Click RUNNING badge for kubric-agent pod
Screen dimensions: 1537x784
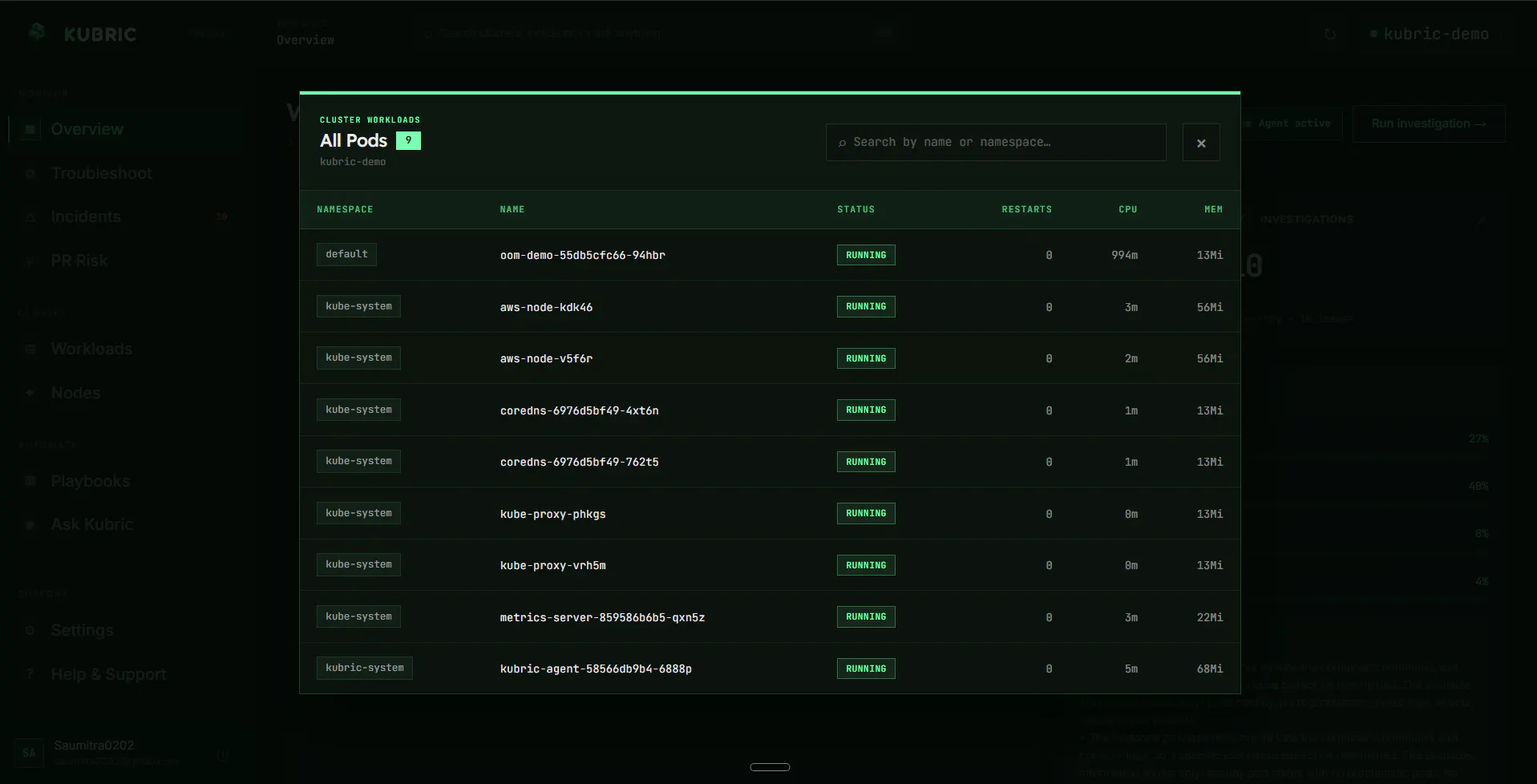coord(866,669)
